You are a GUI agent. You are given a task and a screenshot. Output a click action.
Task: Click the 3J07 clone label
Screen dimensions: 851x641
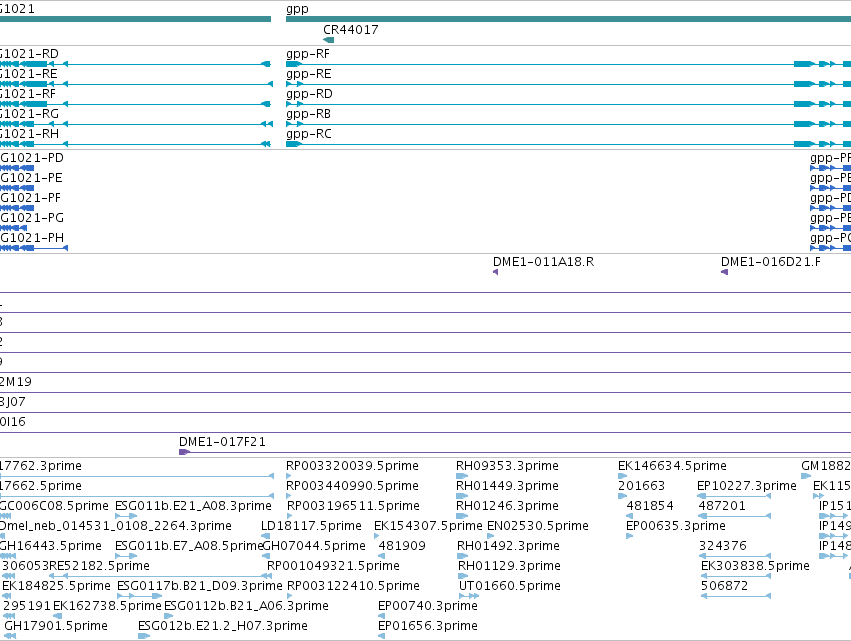click(12, 402)
